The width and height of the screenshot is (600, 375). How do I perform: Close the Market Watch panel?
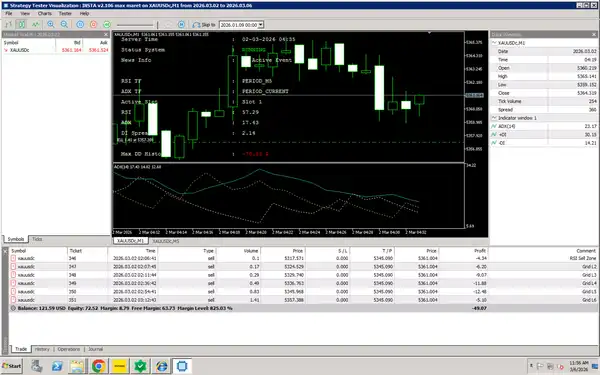tap(106, 34)
